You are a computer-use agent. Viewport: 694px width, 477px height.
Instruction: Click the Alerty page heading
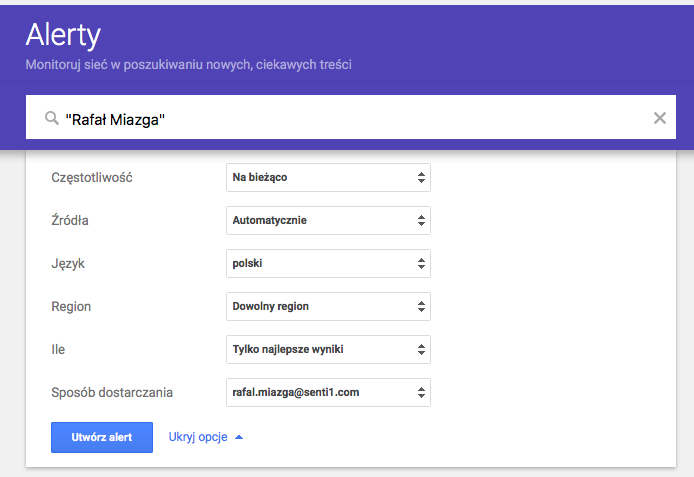click(63, 36)
